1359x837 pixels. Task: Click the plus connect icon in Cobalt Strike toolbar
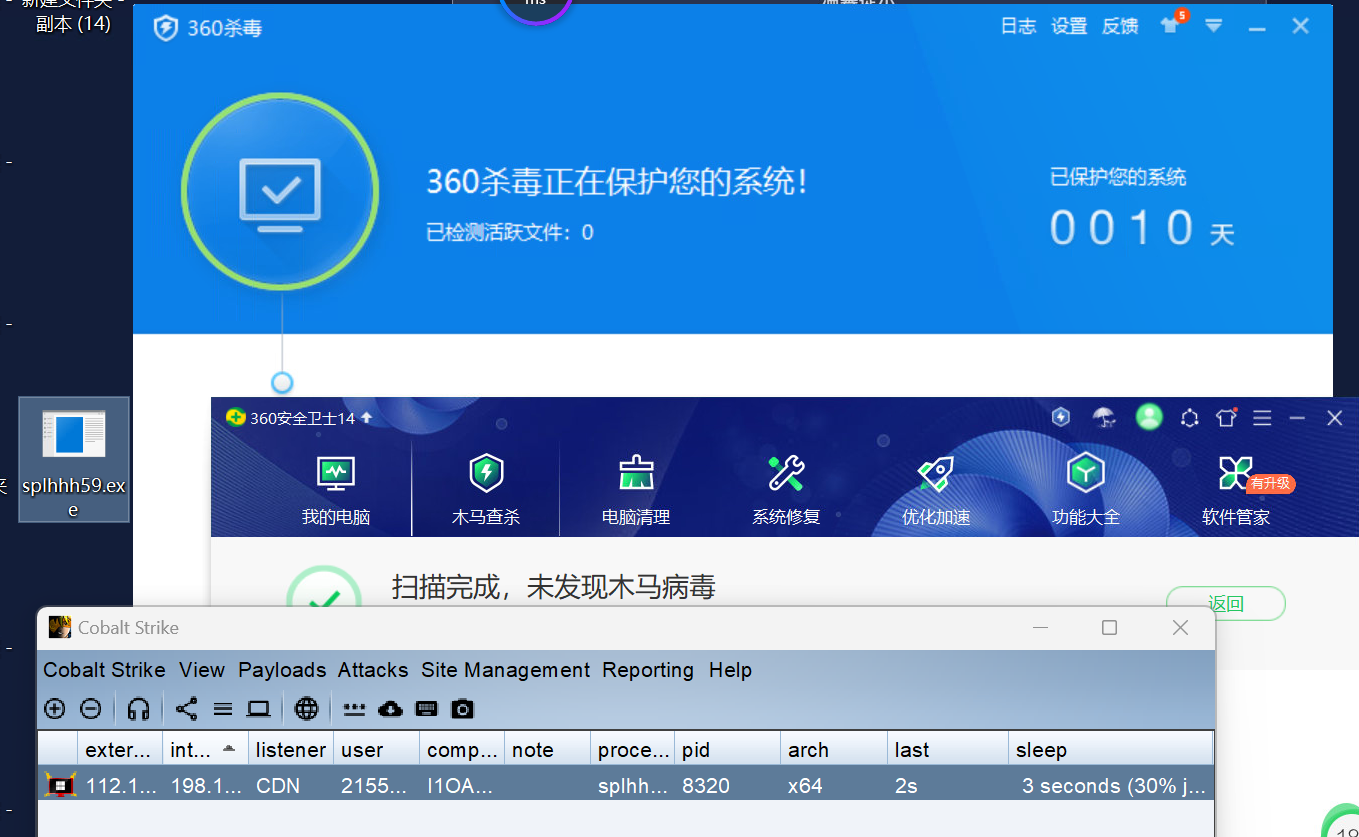click(x=55, y=709)
